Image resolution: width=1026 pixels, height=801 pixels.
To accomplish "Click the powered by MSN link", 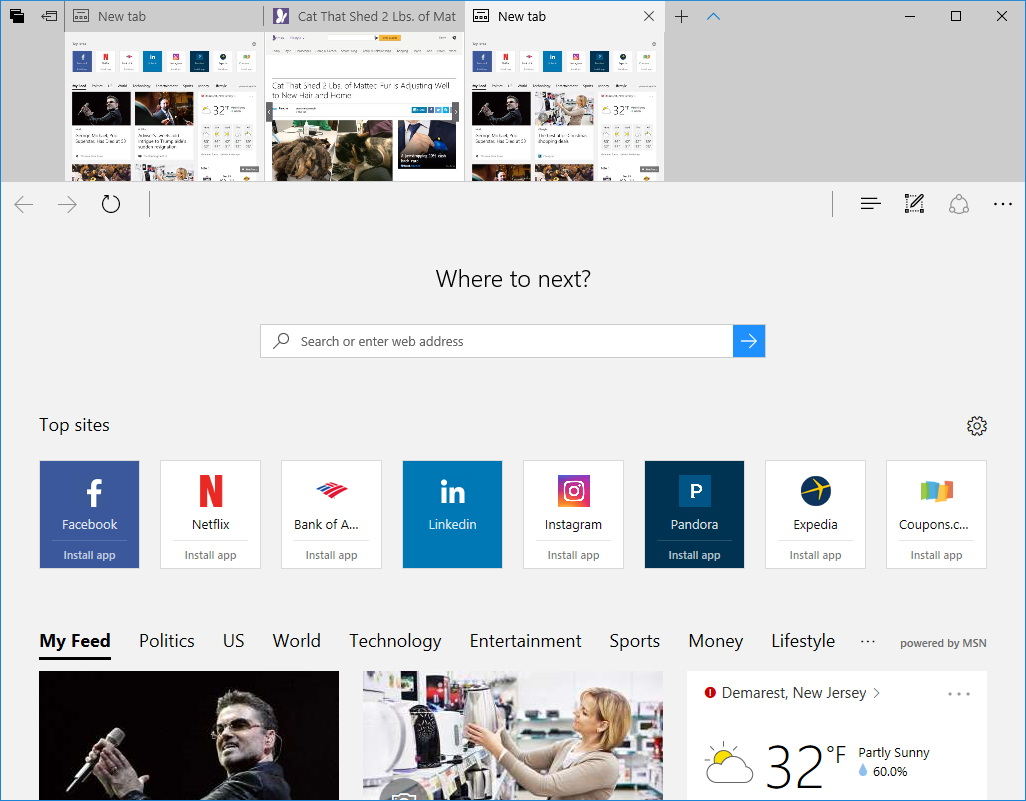I will 943,643.
